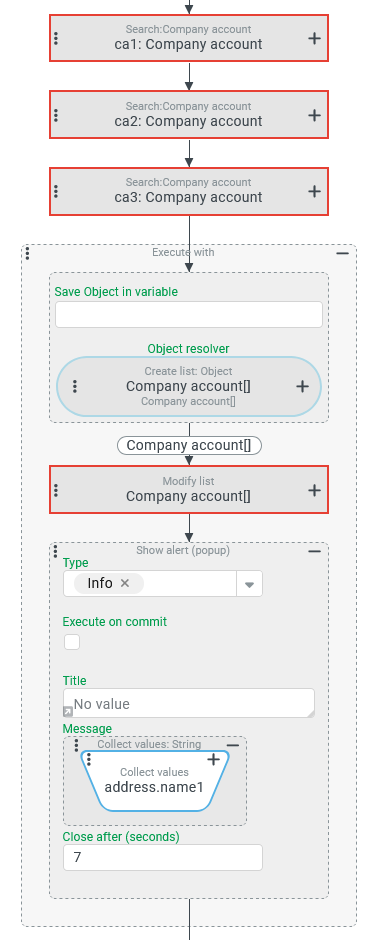Select the ca3: Company account search block
The width and height of the screenshot is (378, 940).
189,191
